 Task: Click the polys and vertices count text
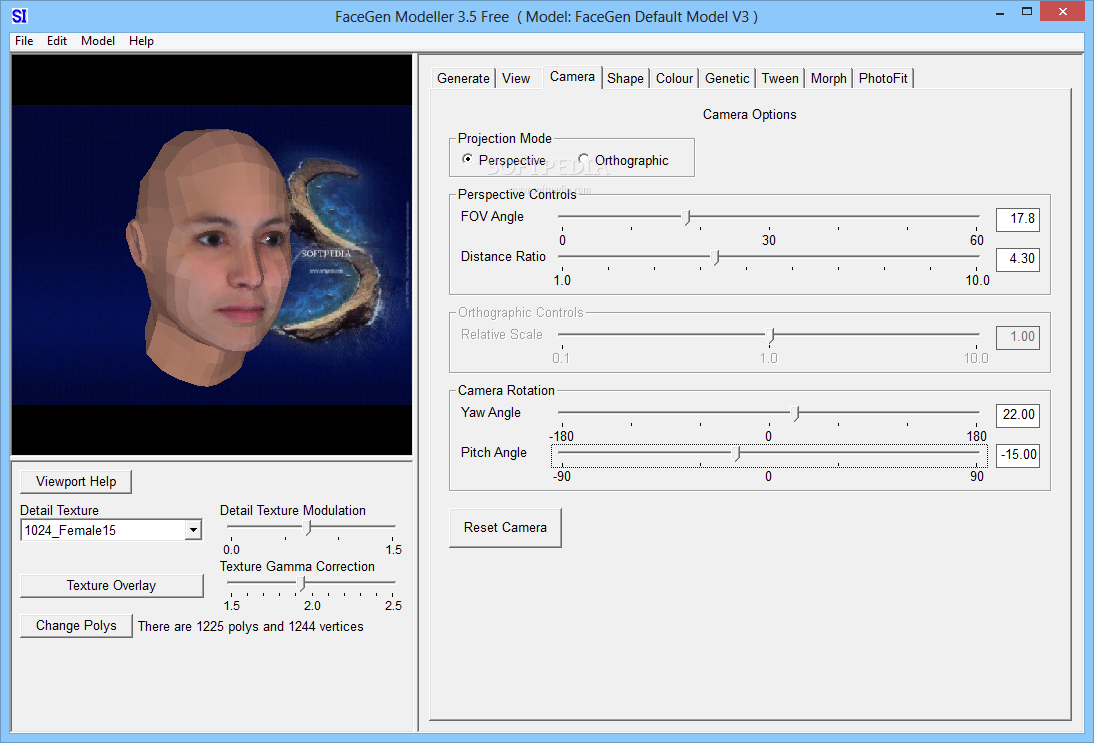coord(250,626)
